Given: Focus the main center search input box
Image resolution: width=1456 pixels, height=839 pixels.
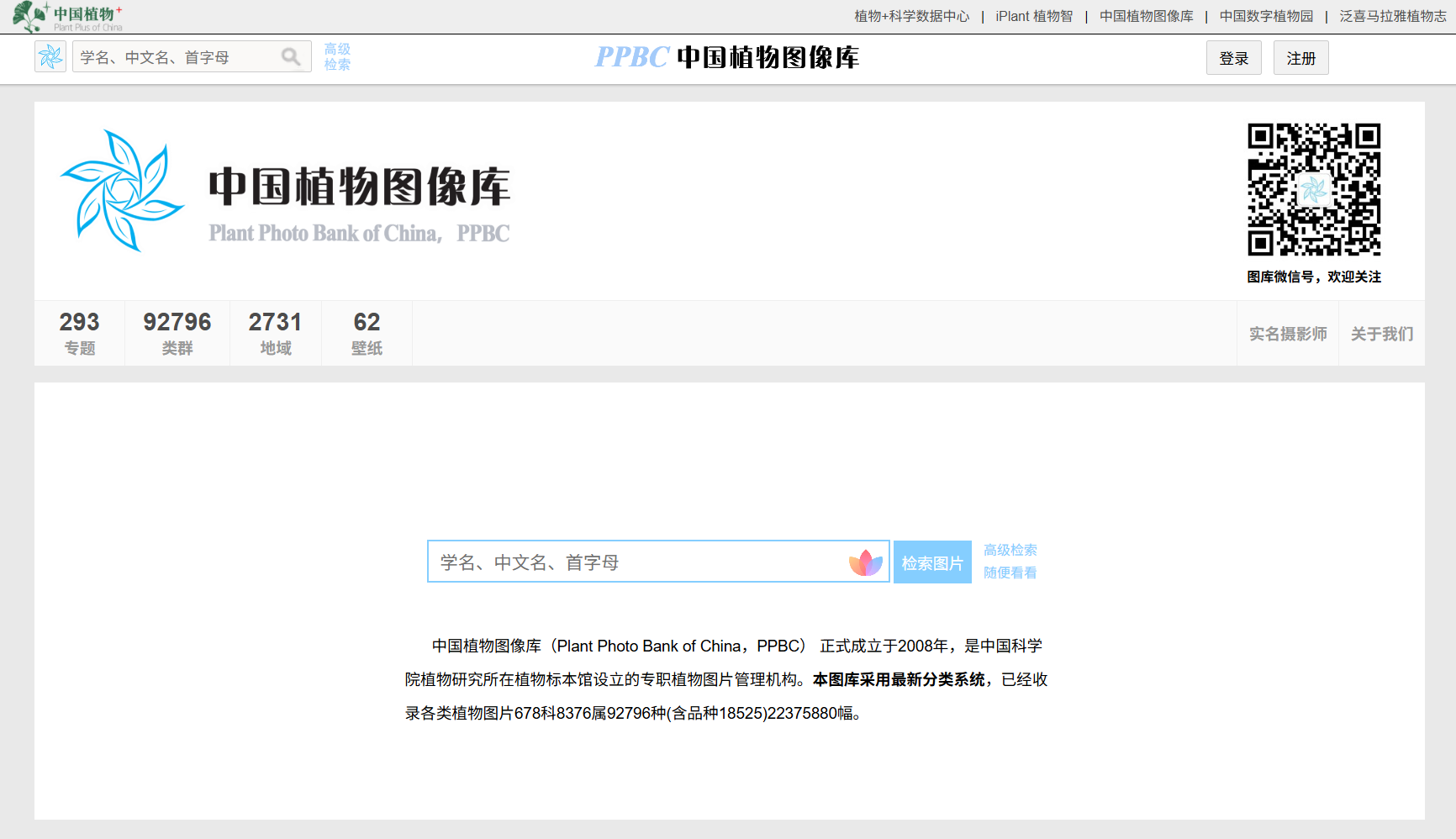Looking at the screenshot, I should tap(639, 562).
